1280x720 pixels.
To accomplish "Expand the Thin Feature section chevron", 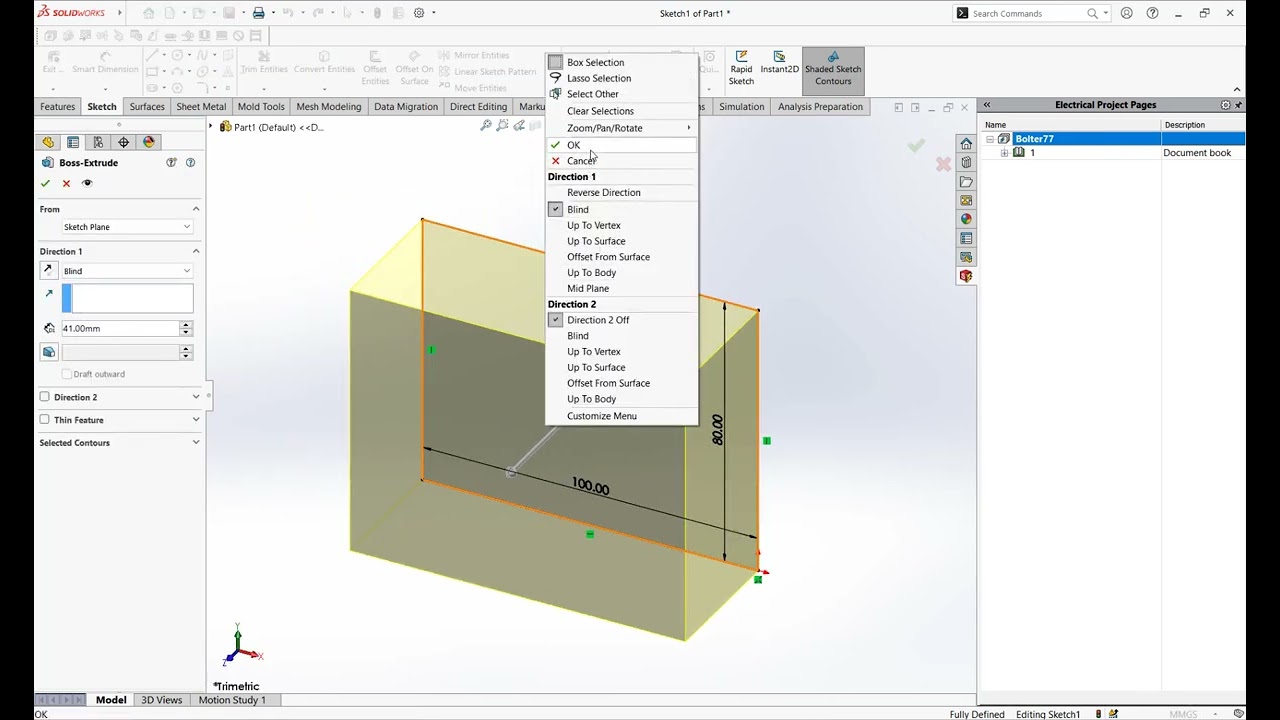I will pos(196,420).
